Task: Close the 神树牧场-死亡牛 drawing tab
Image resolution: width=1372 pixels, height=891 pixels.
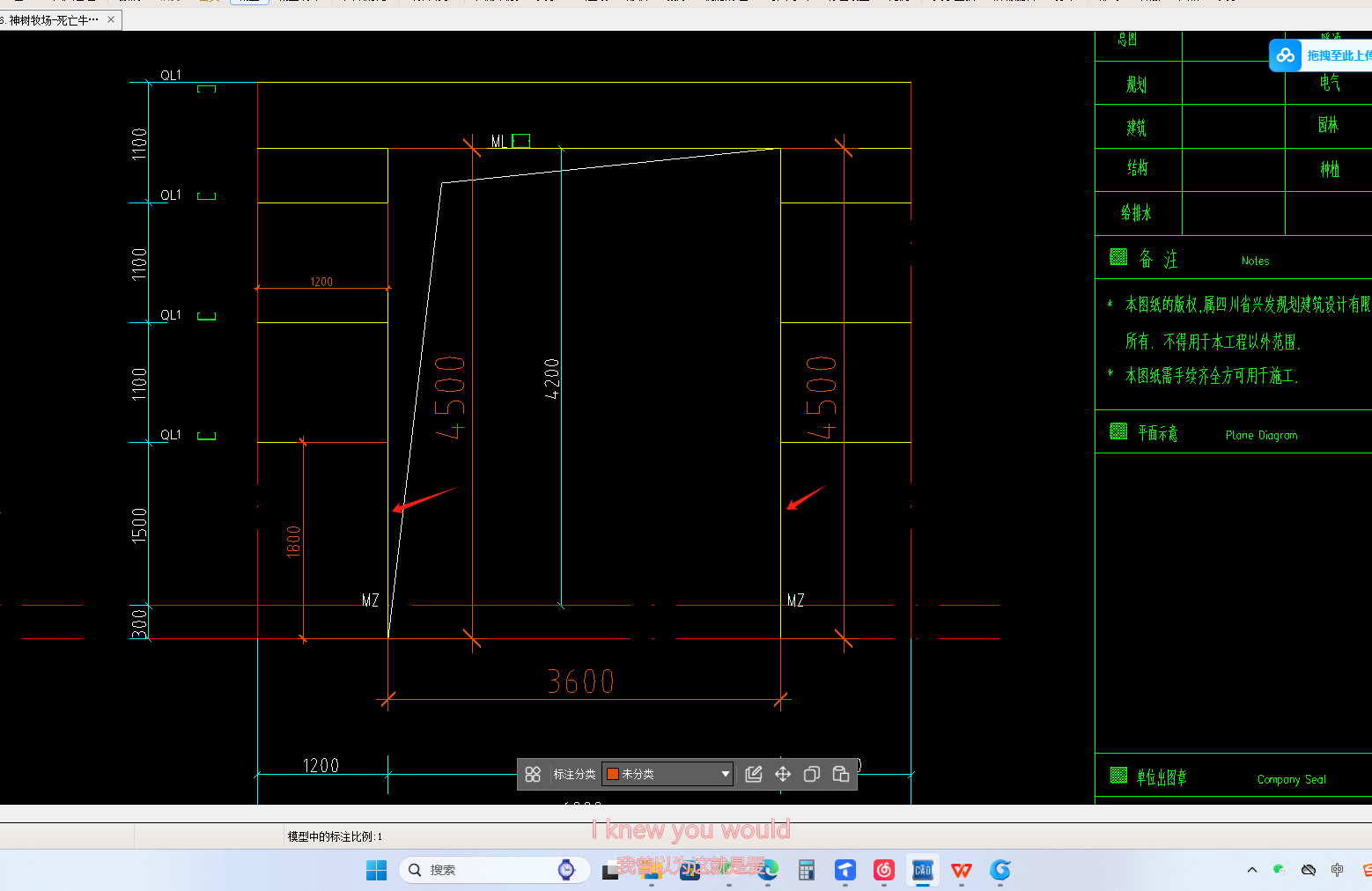Action: 111,19
